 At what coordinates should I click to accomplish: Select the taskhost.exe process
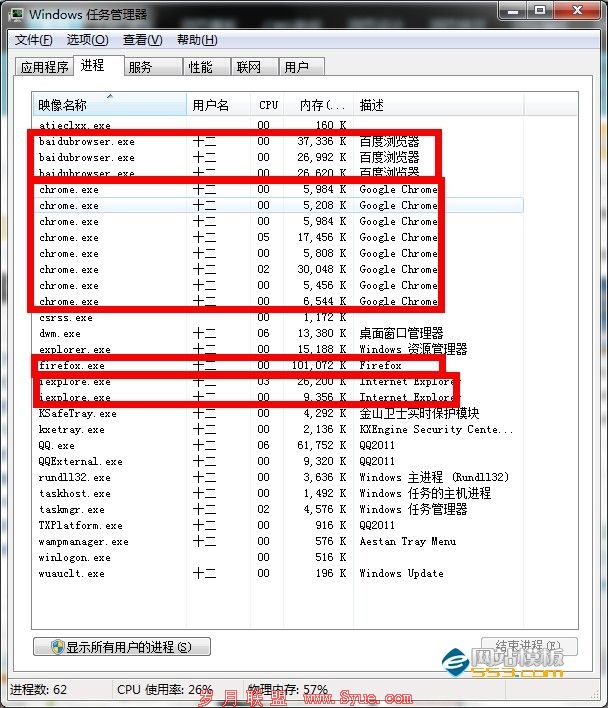tap(278, 494)
